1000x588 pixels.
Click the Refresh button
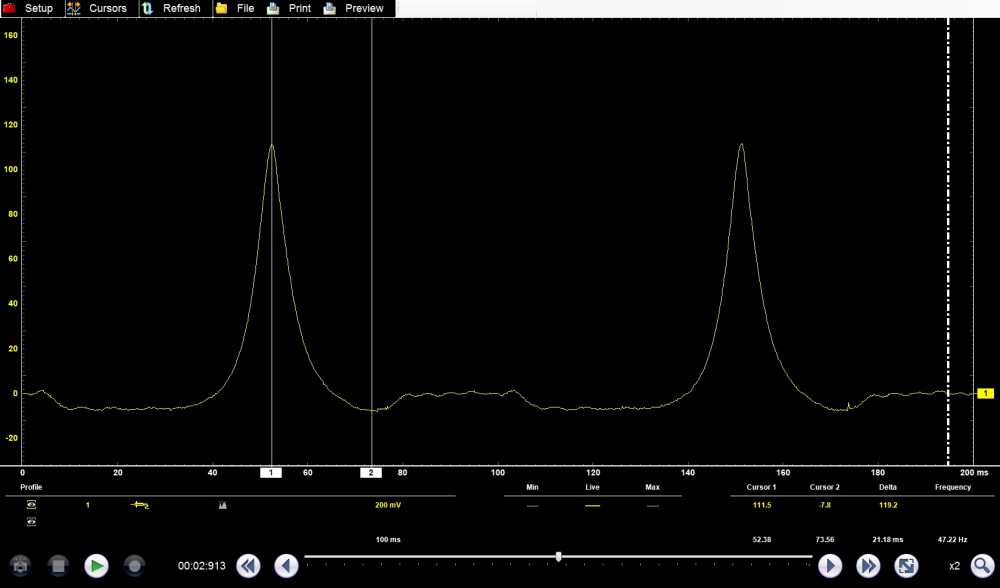172,8
